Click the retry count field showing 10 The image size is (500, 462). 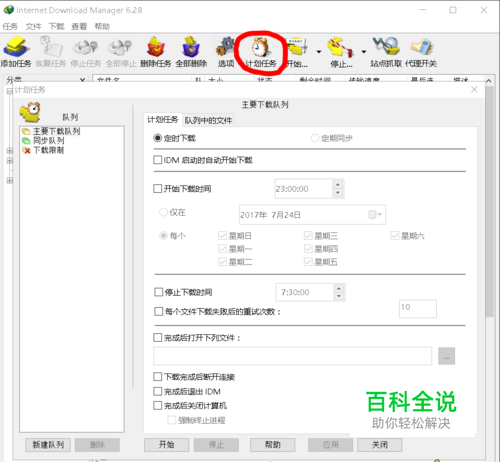coord(418,309)
